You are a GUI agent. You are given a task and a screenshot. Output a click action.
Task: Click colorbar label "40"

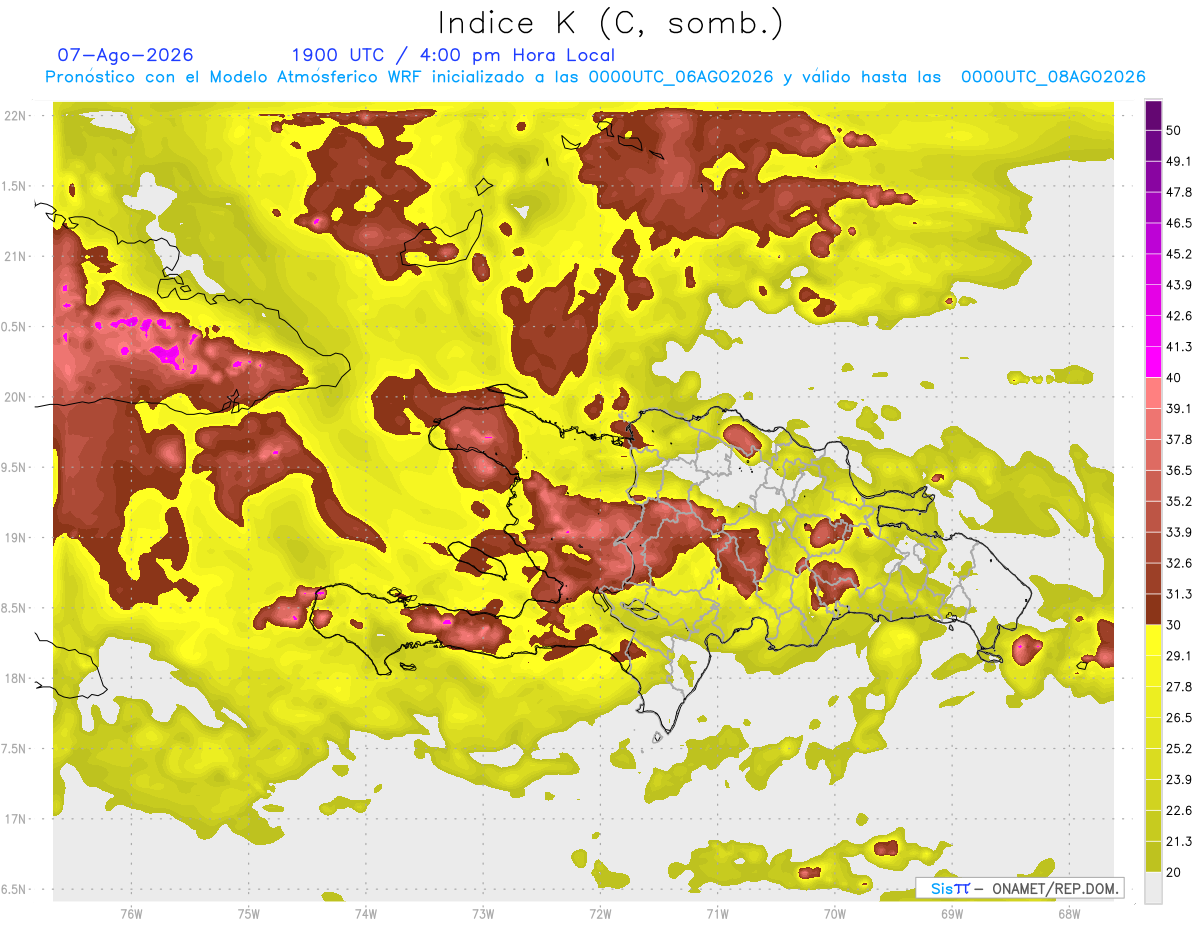1174,378
